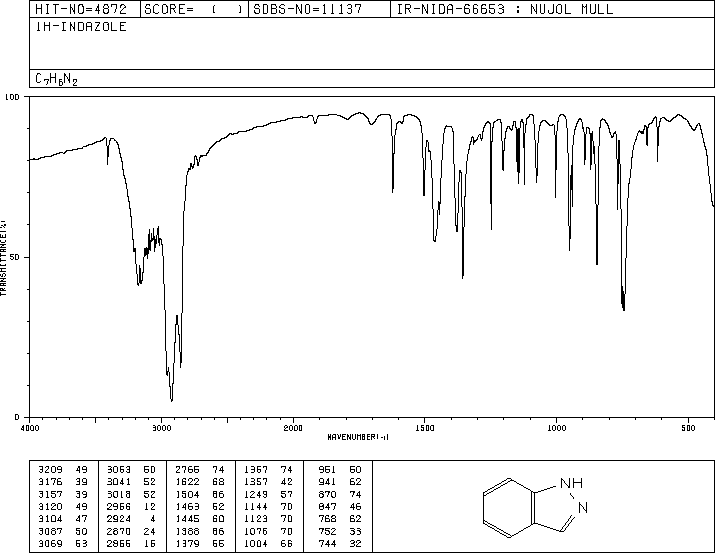Click the 2855 wavenumber in peak table

click(119, 543)
